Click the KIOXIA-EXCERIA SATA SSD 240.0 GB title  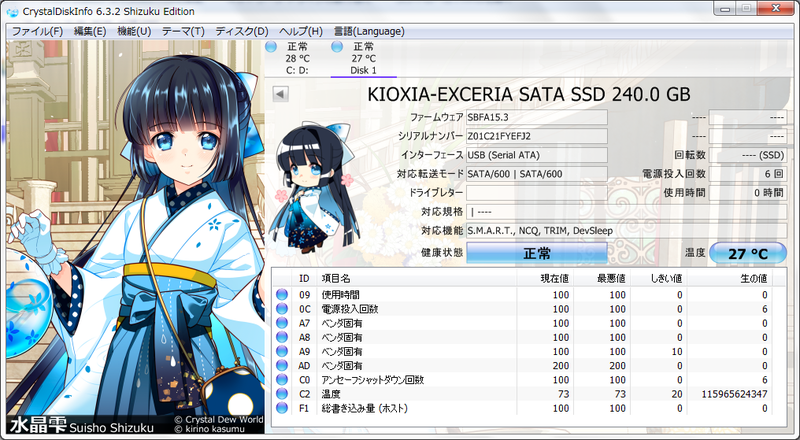tap(529, 94)
